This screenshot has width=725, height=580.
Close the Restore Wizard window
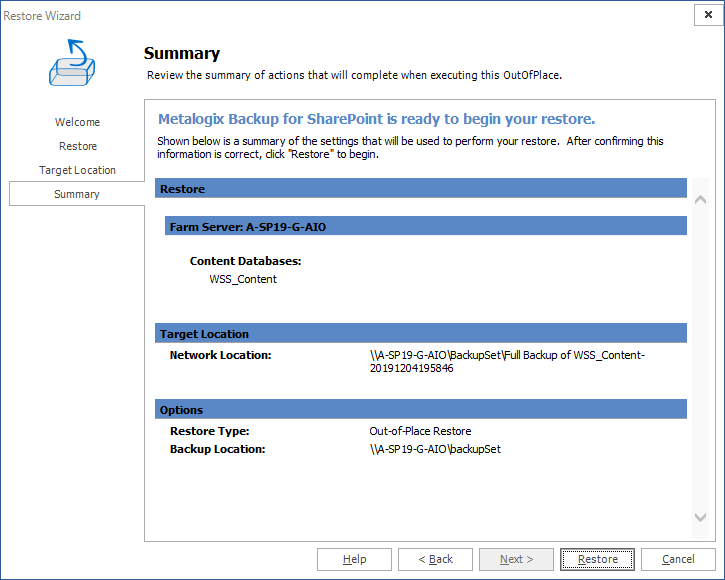708,15
